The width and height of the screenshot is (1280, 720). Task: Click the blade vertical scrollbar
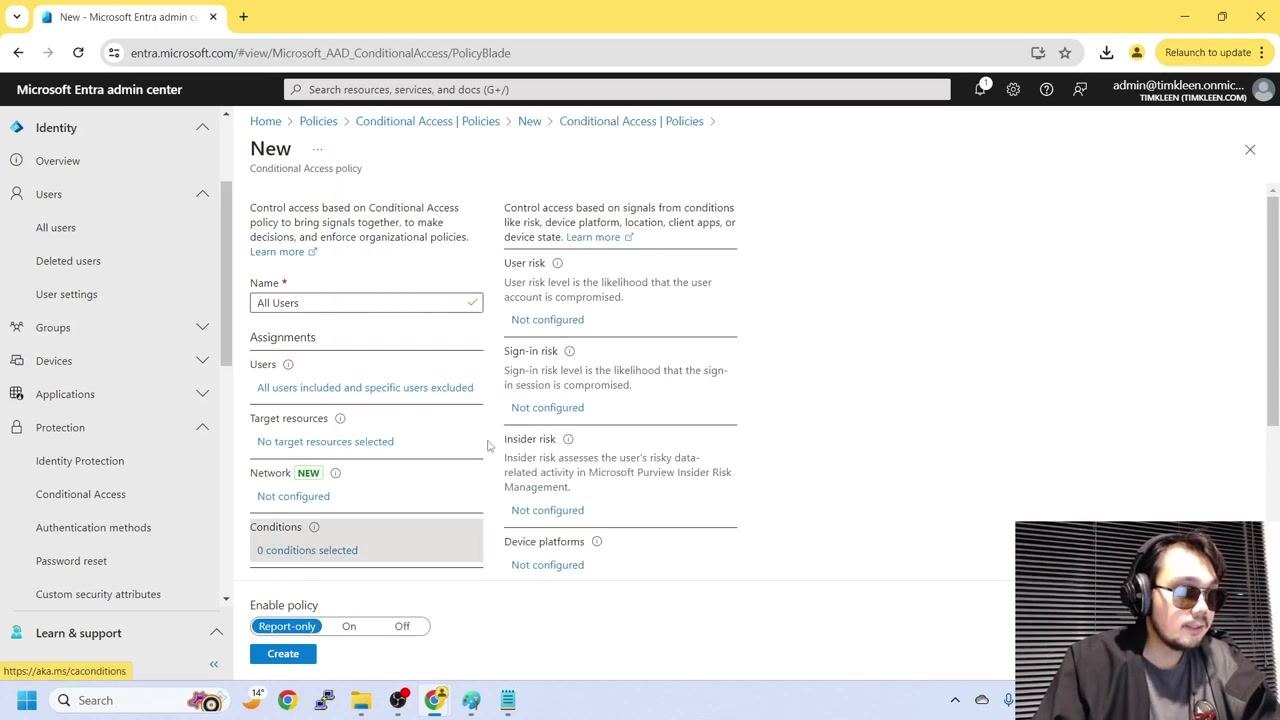click(x=1273, y=309)
